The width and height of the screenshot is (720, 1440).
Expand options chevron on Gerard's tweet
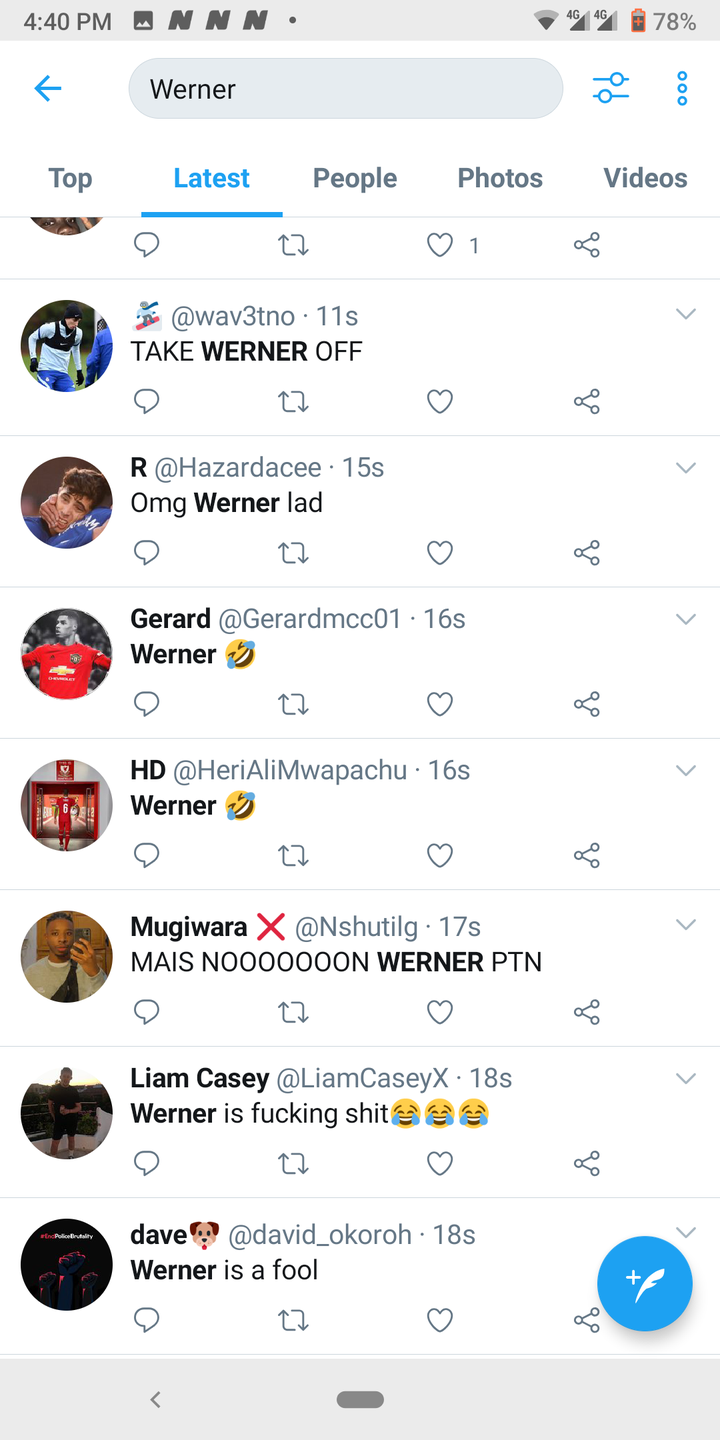[x=685, y=619]
